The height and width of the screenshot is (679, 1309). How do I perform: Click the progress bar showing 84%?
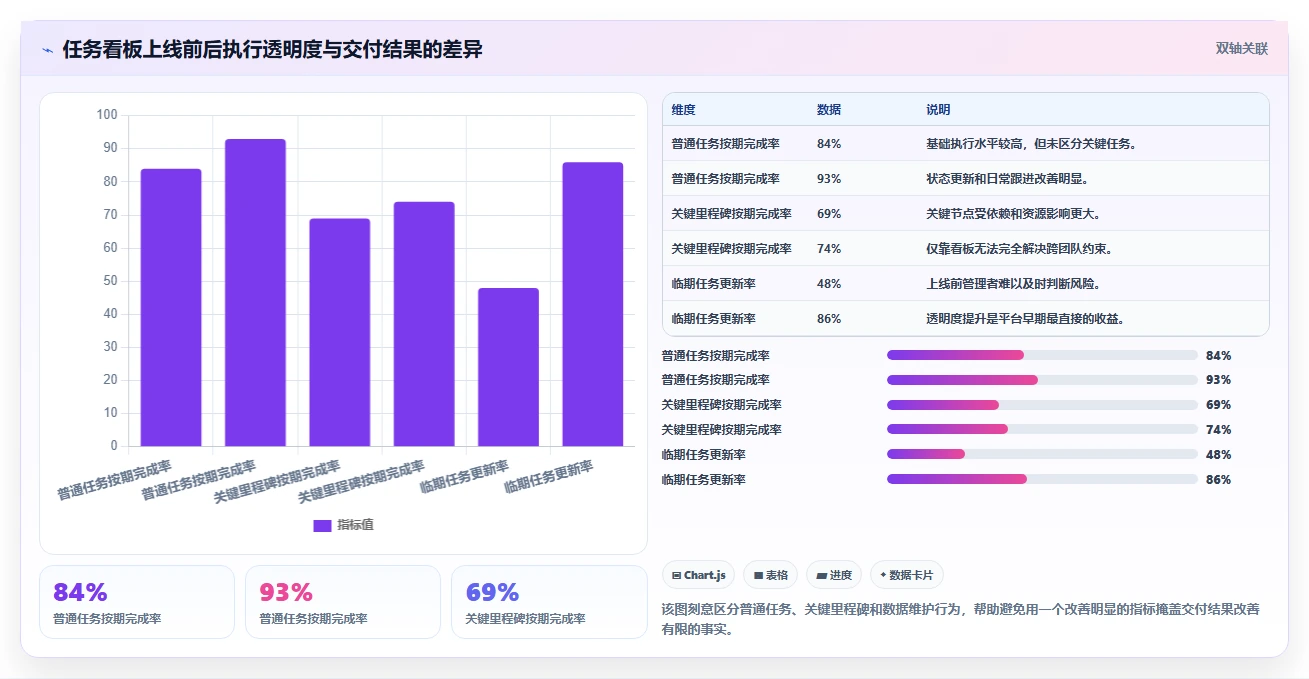click(x=1042, y=355)
